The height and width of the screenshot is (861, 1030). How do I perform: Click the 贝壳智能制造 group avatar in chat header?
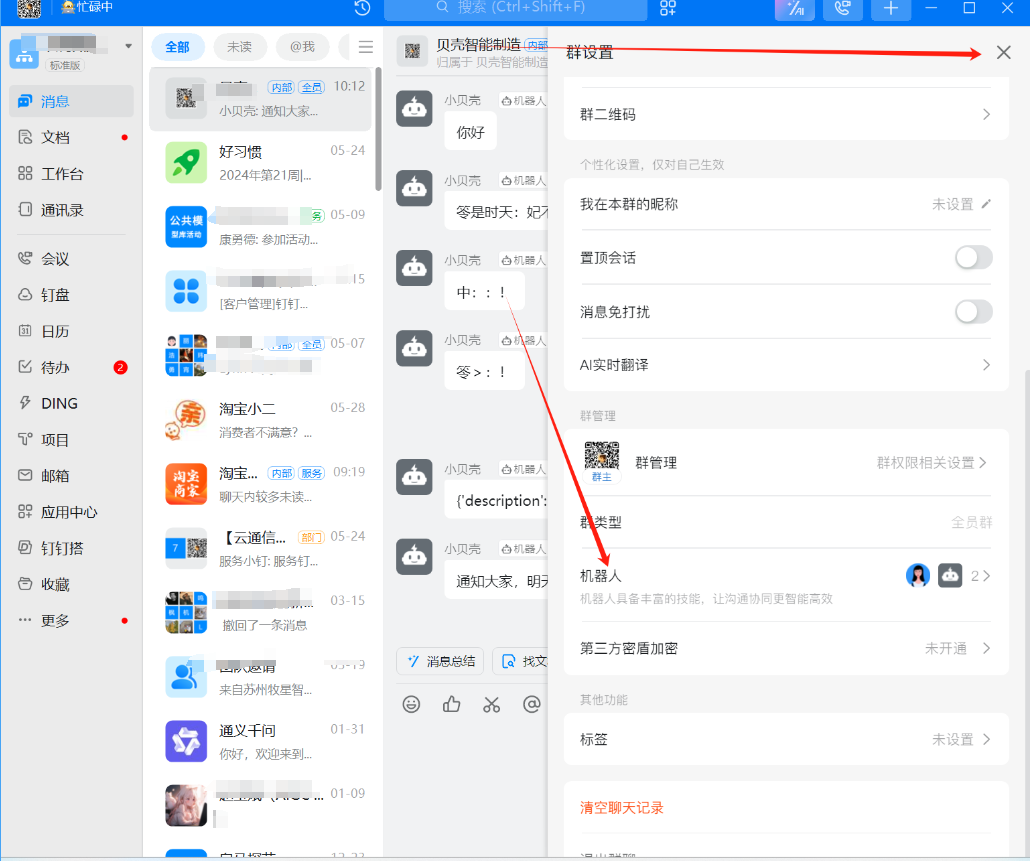pos(413,51)
